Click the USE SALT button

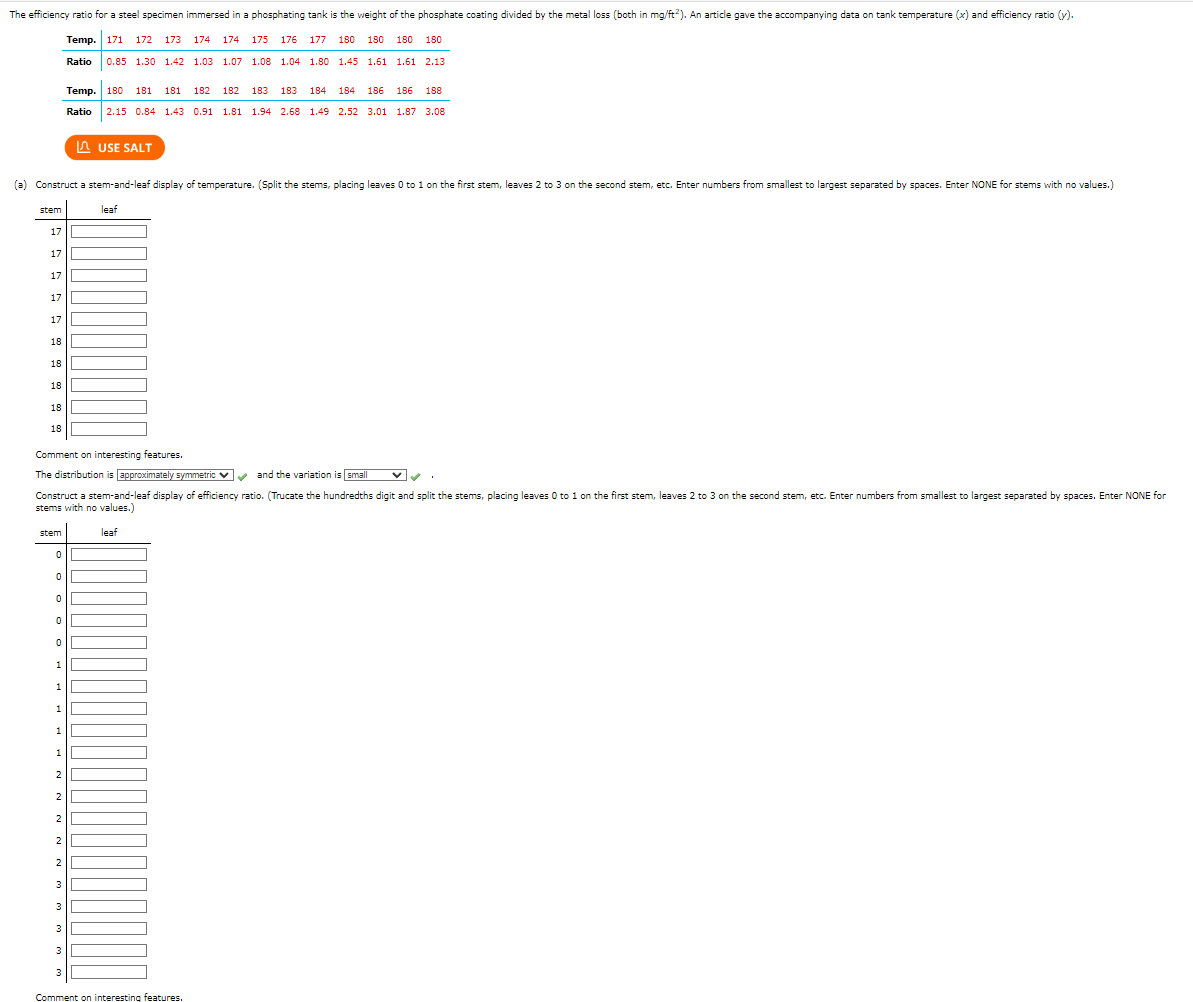pos(114,147)
